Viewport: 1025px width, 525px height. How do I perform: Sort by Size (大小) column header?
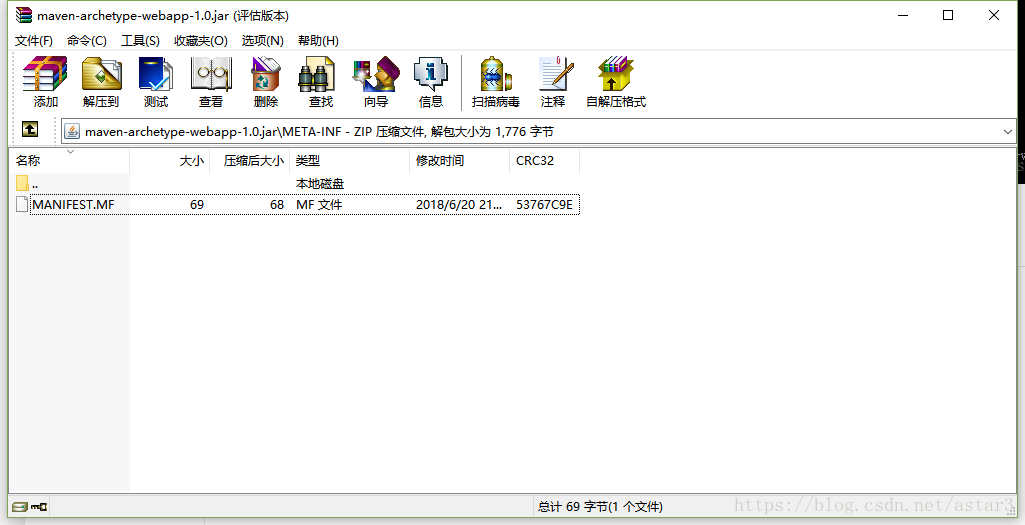point(169,161)
